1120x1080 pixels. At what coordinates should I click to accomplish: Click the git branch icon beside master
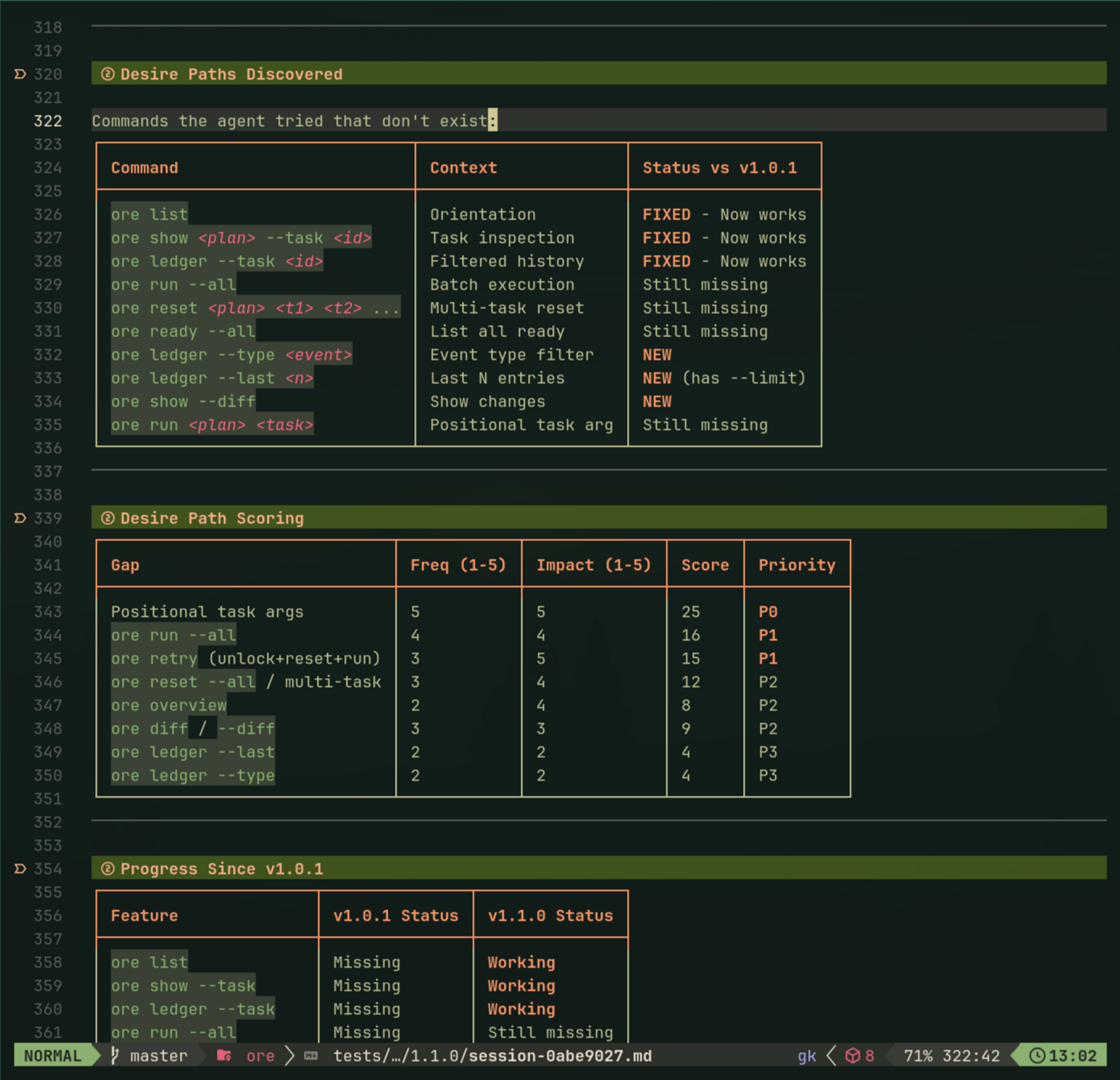[x=116, y=1055]
